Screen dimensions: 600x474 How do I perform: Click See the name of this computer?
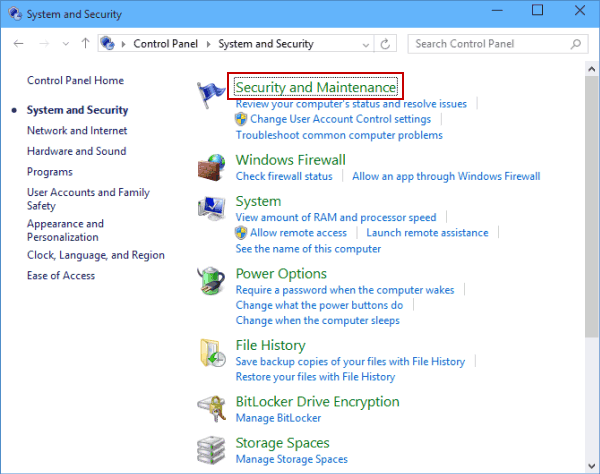pyautogui.click(x=308, y=249)
